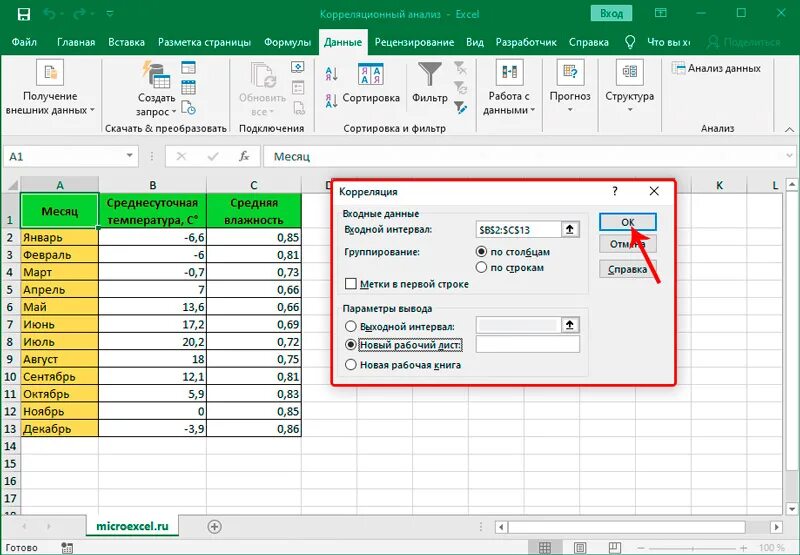The height and width of the screenshot is (555, 800).
Task: Sort ascending with the А-Я icon
Action: pyautogui.click(x=331, y=74)
